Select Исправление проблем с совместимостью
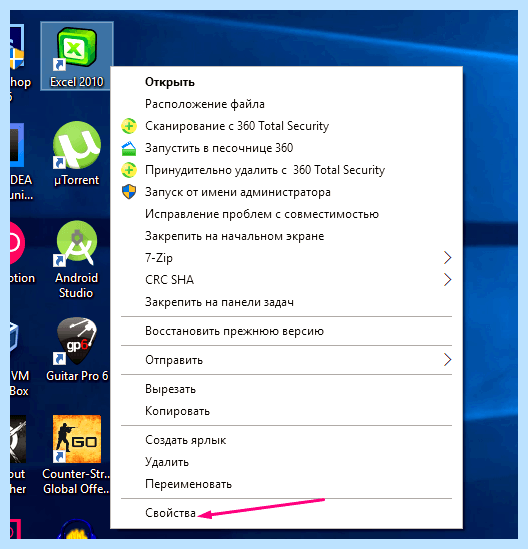Image resolution: width=528 pixels, height=549 pixels. pos(286,214)
